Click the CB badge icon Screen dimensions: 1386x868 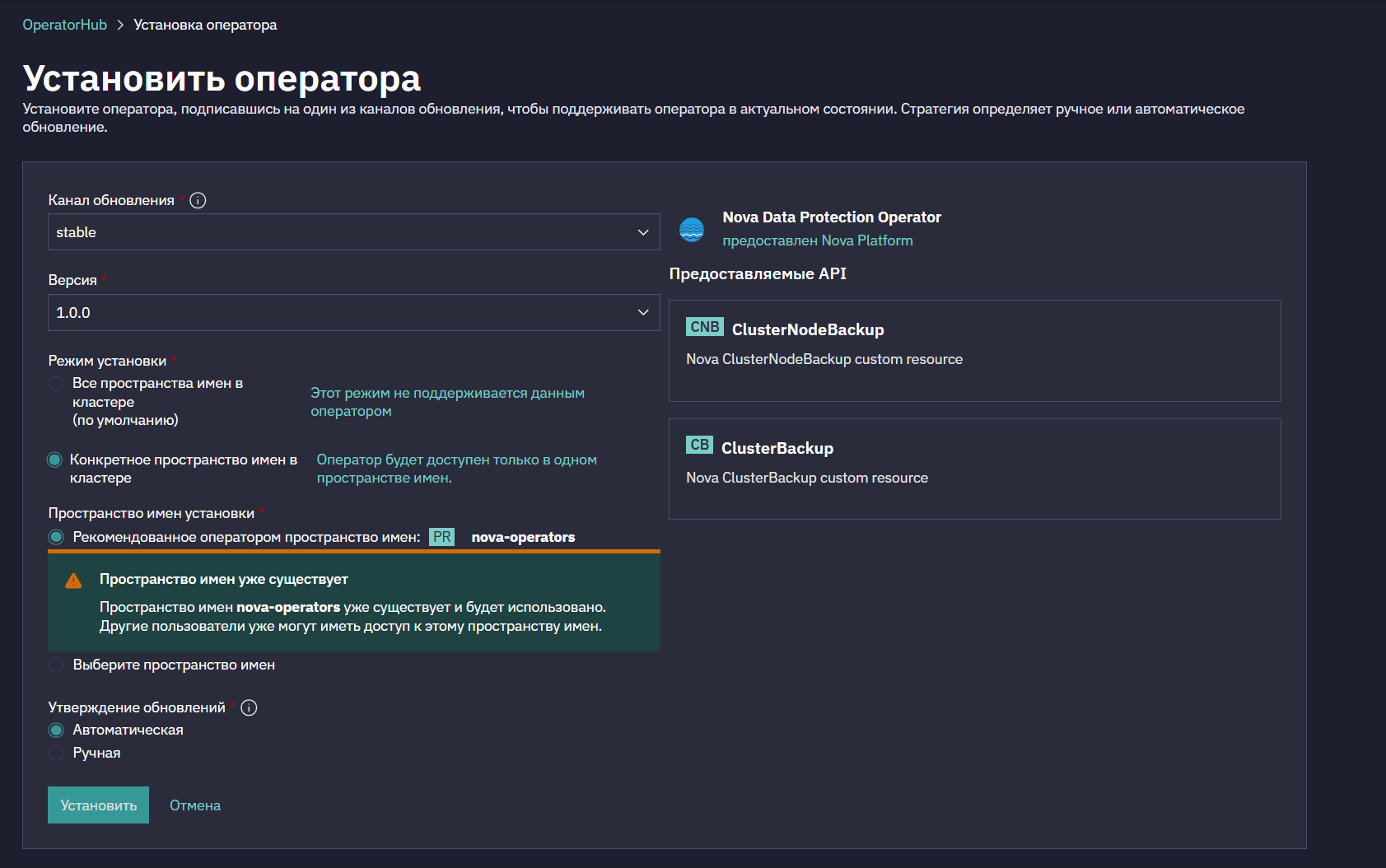click(x=699, y=445)
